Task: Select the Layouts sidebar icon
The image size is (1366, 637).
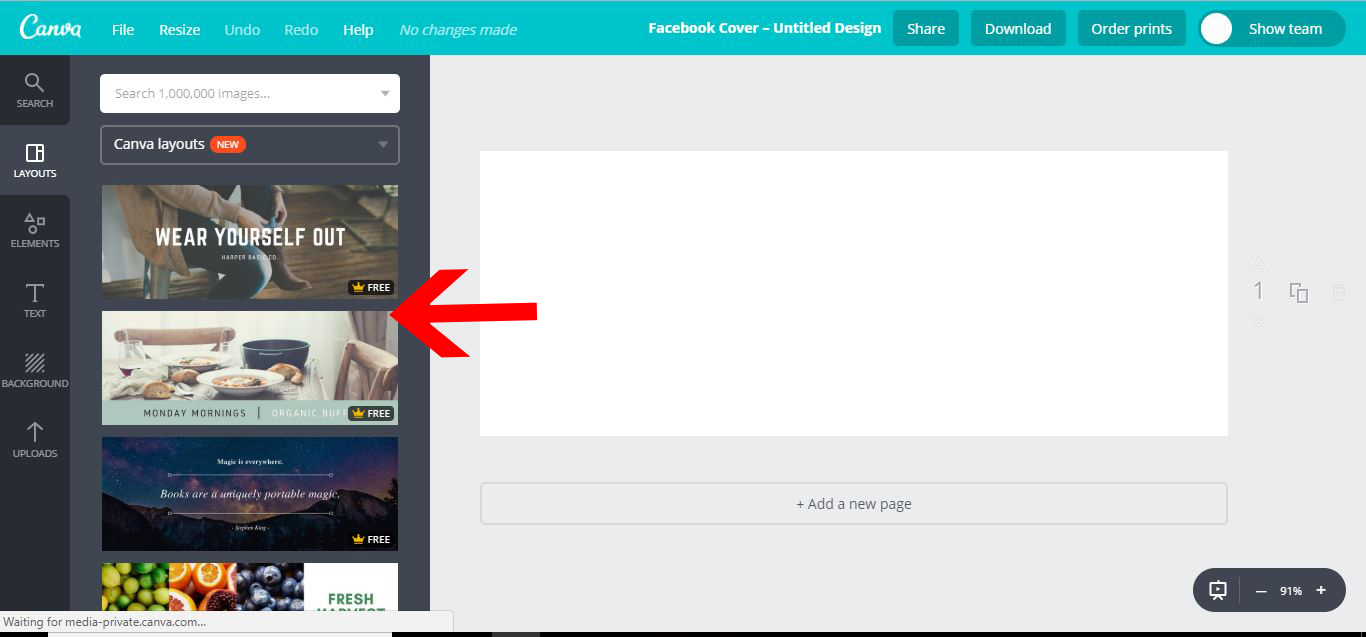Action: point(35,160)
